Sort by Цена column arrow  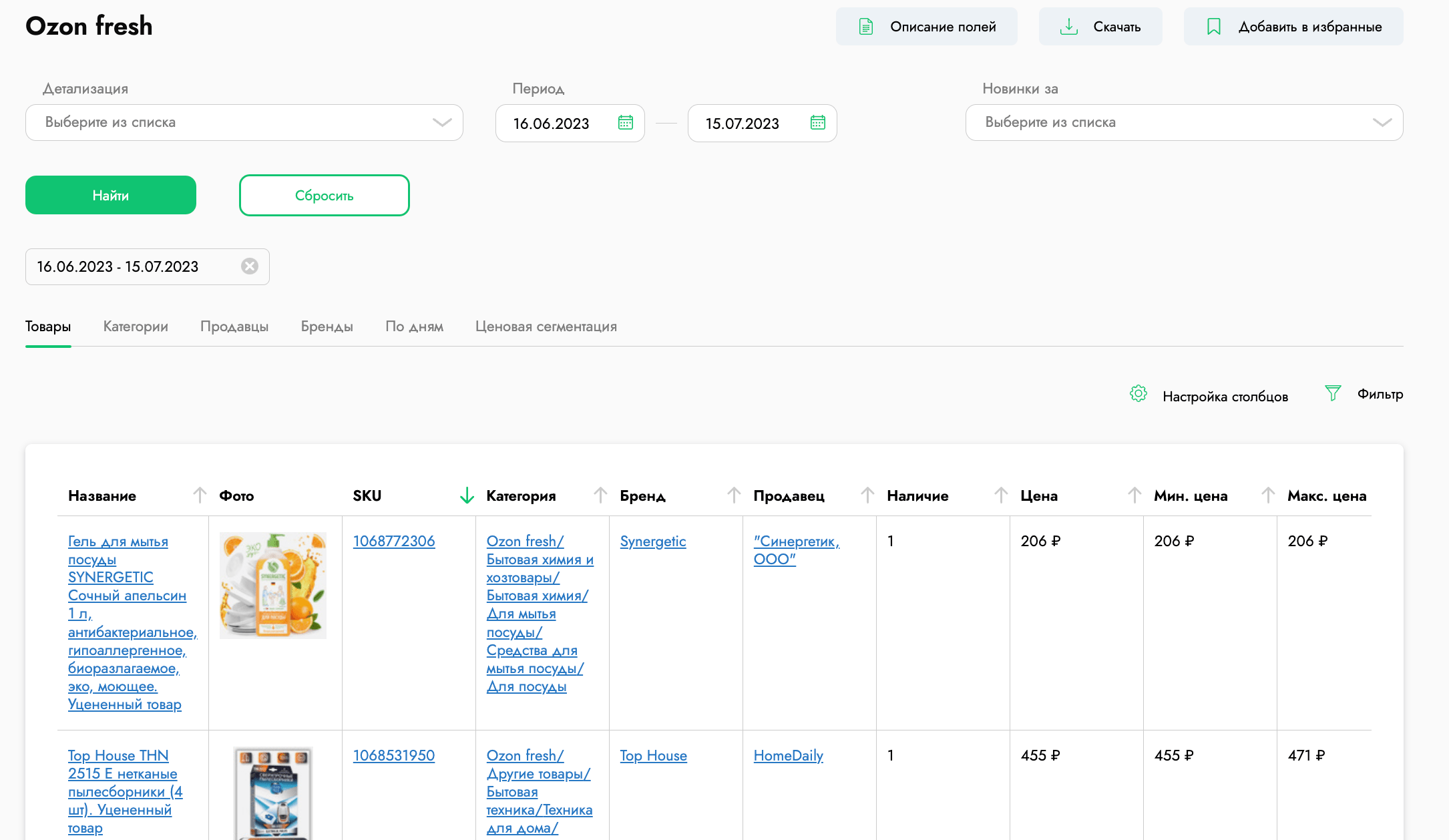[1134, 495]
